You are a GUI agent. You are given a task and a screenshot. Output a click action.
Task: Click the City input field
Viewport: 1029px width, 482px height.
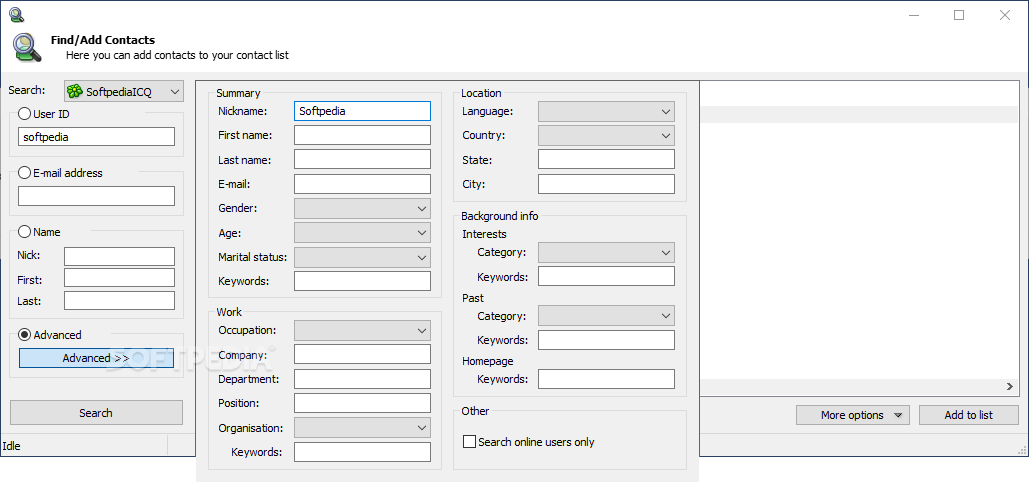coord(606,184)
